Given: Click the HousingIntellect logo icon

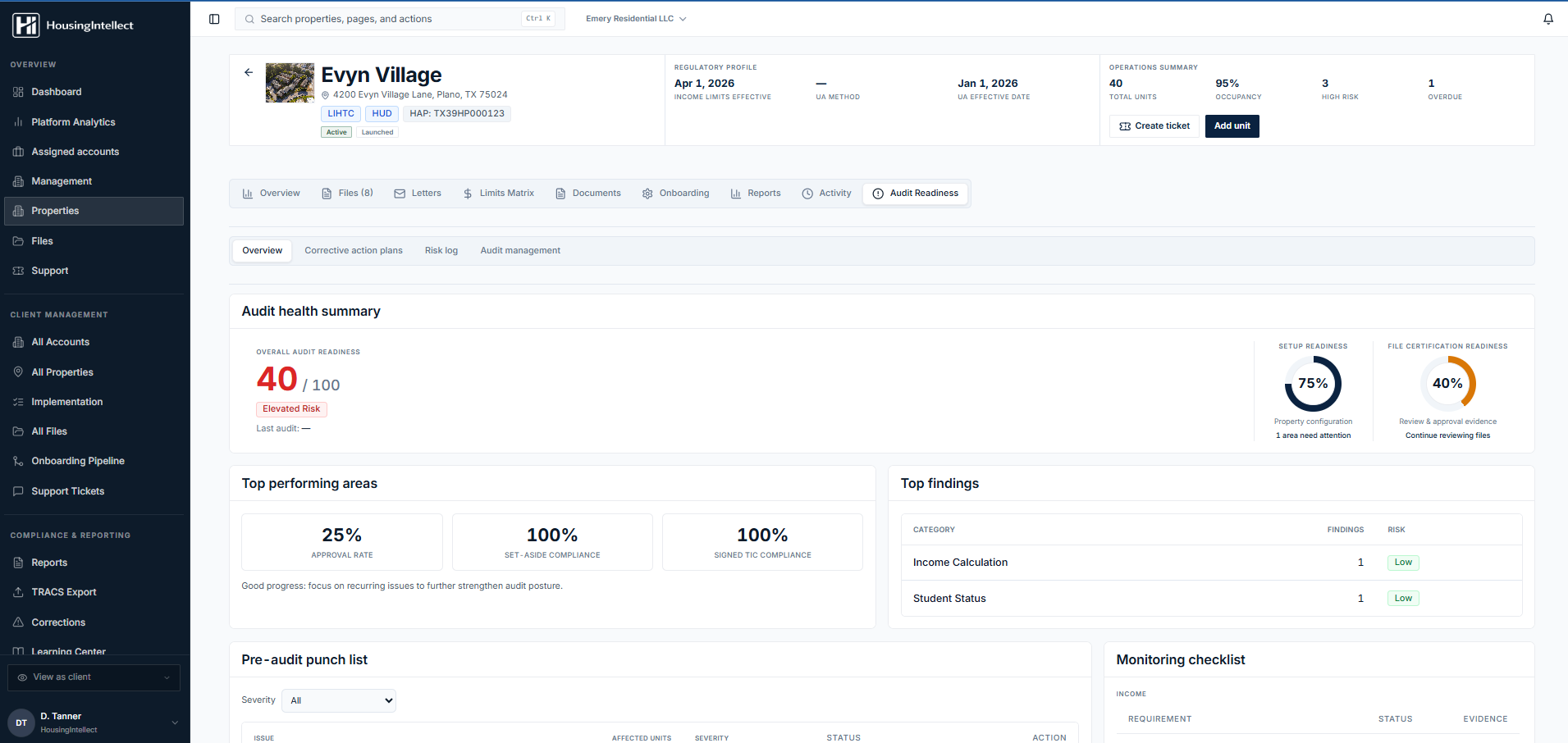Looking at the screenshot, I should [25, 25].
